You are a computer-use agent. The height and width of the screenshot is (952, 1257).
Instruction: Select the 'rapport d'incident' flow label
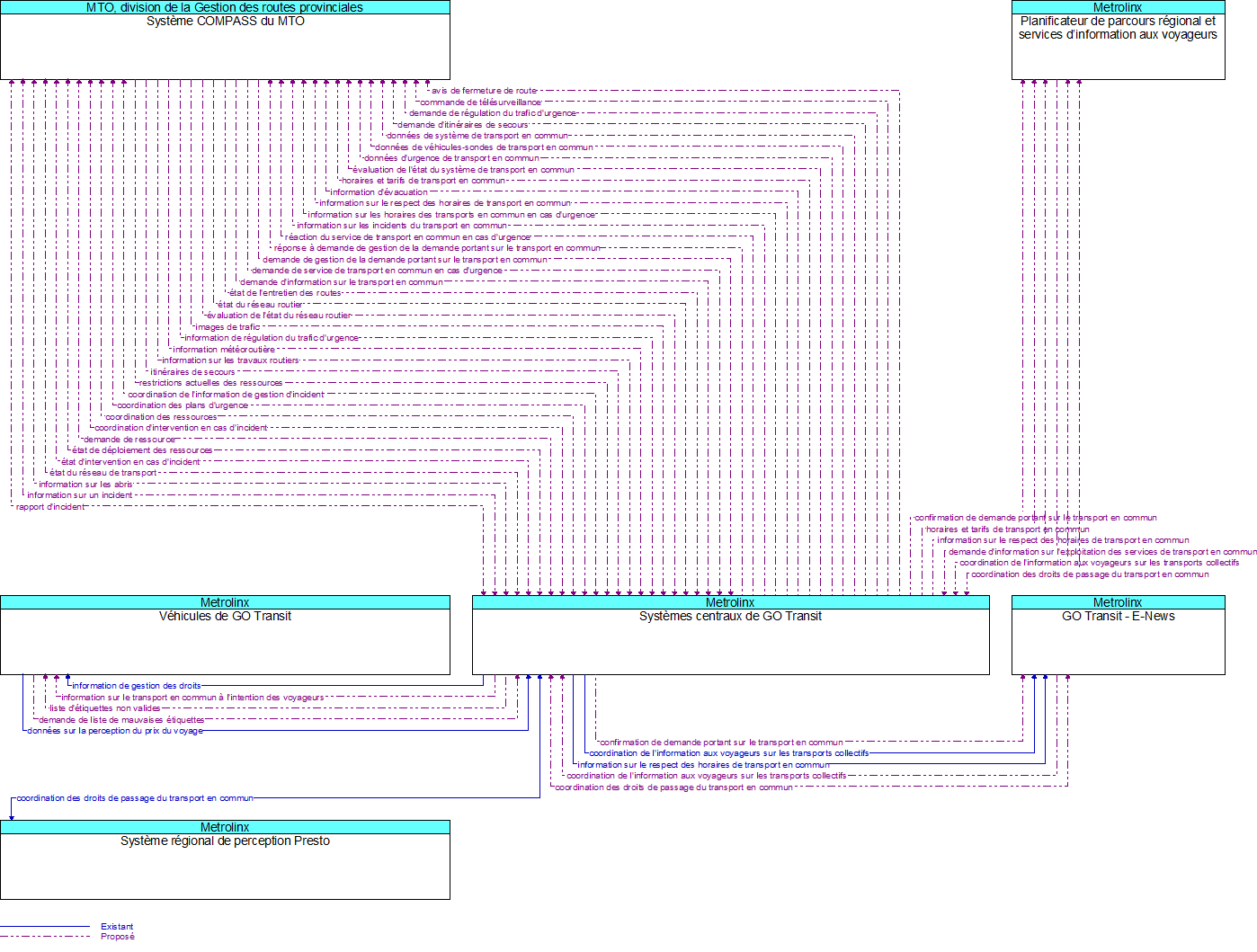(50, 507)
